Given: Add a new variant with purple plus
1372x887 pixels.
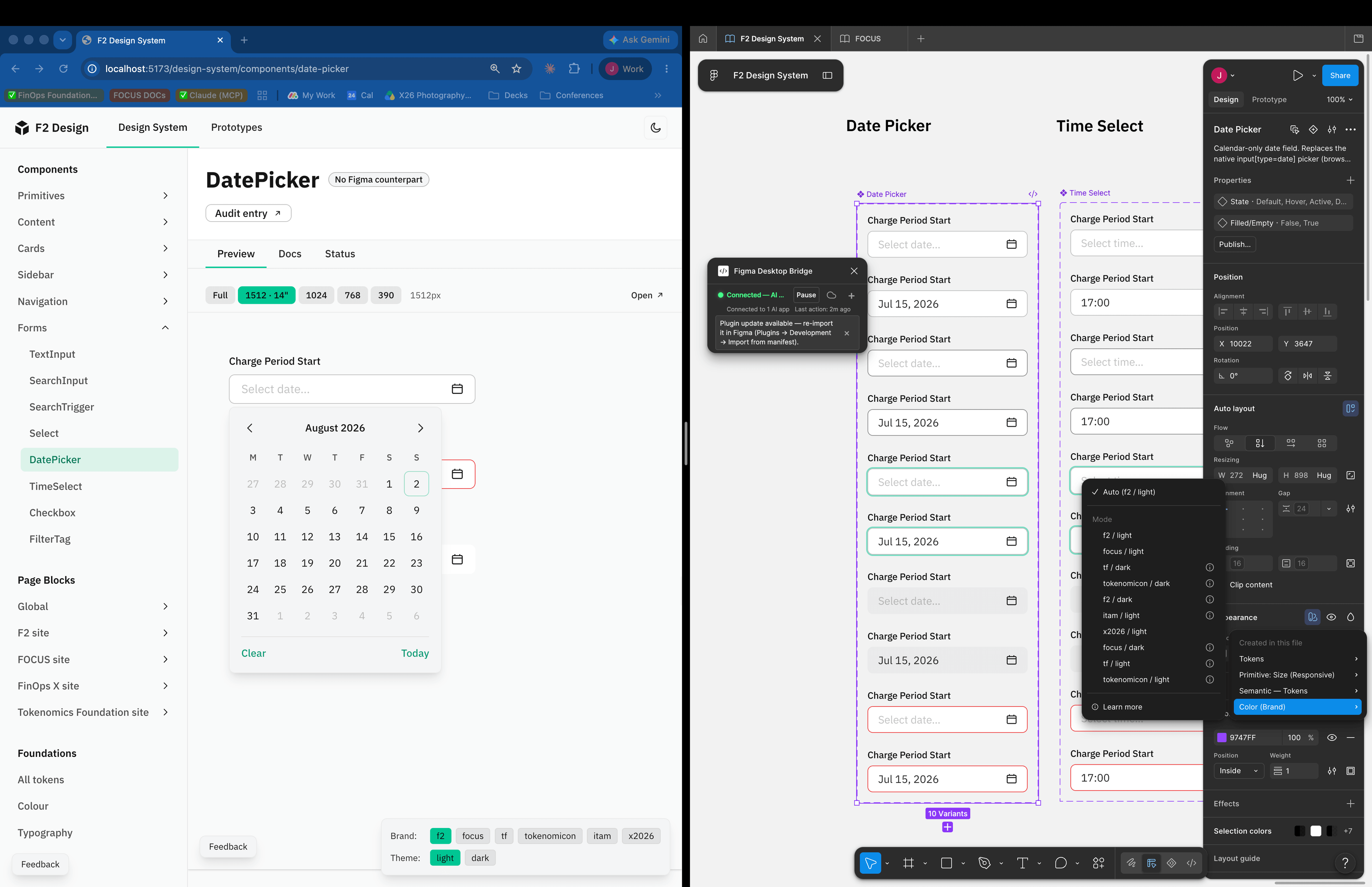Looking at the screenshot, I should [x=947, y=827].
